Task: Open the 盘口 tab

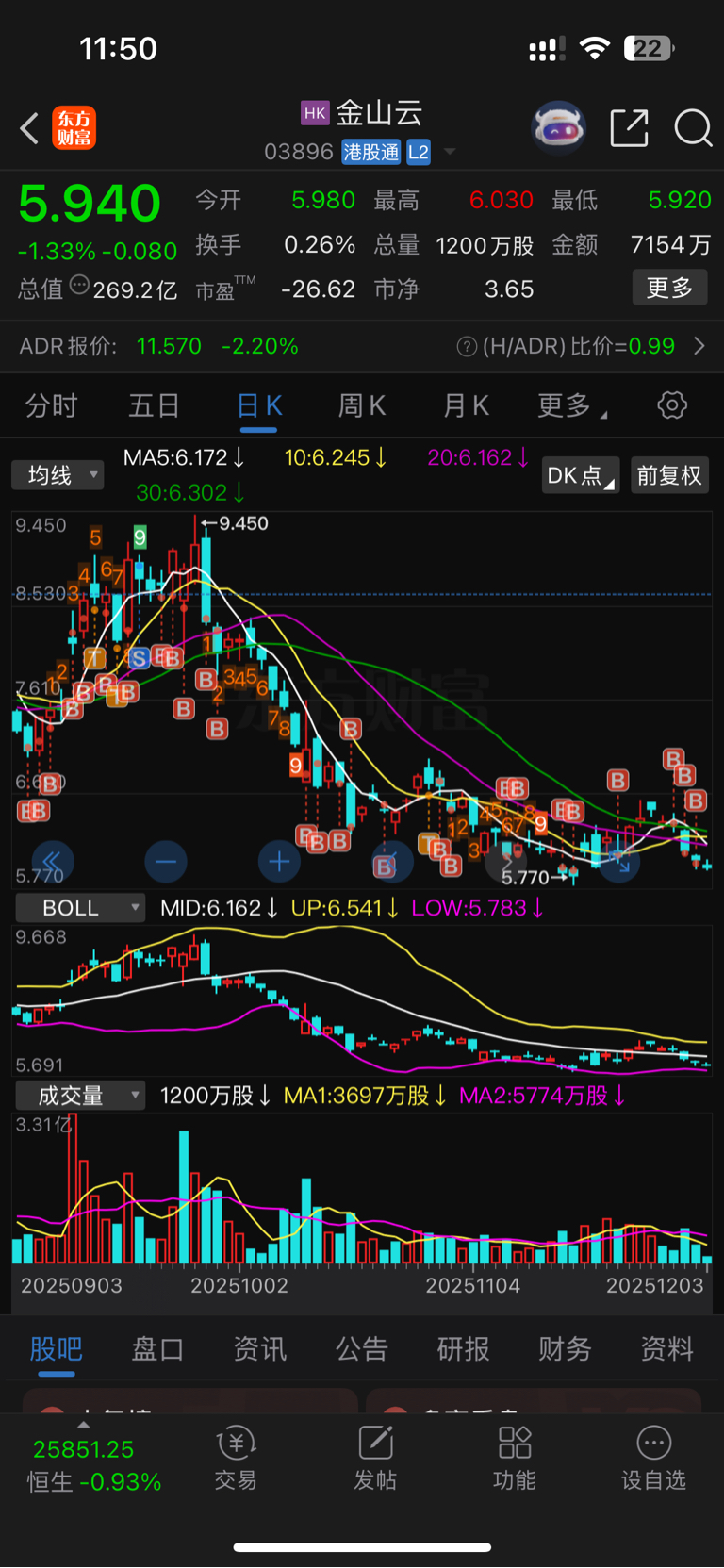Action: point(158,1349)
